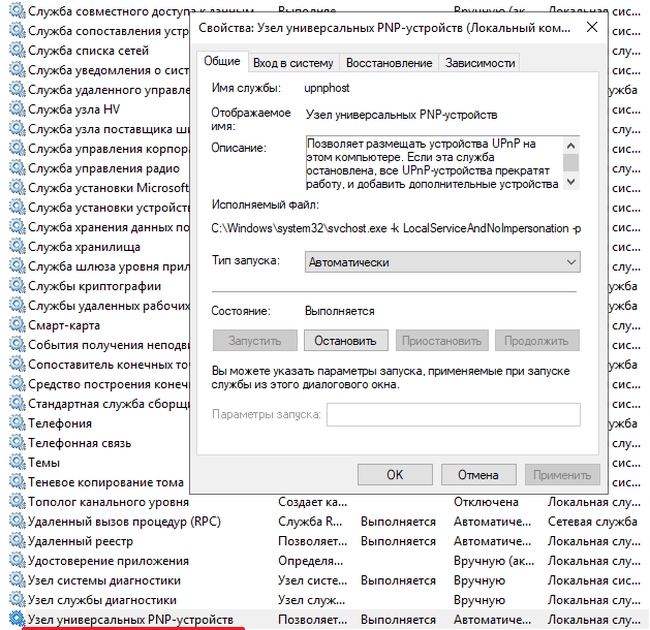Select the Телефония service gear icon
Image resolution: width=650 pixels, height=630 pixels.
point(16,423)
